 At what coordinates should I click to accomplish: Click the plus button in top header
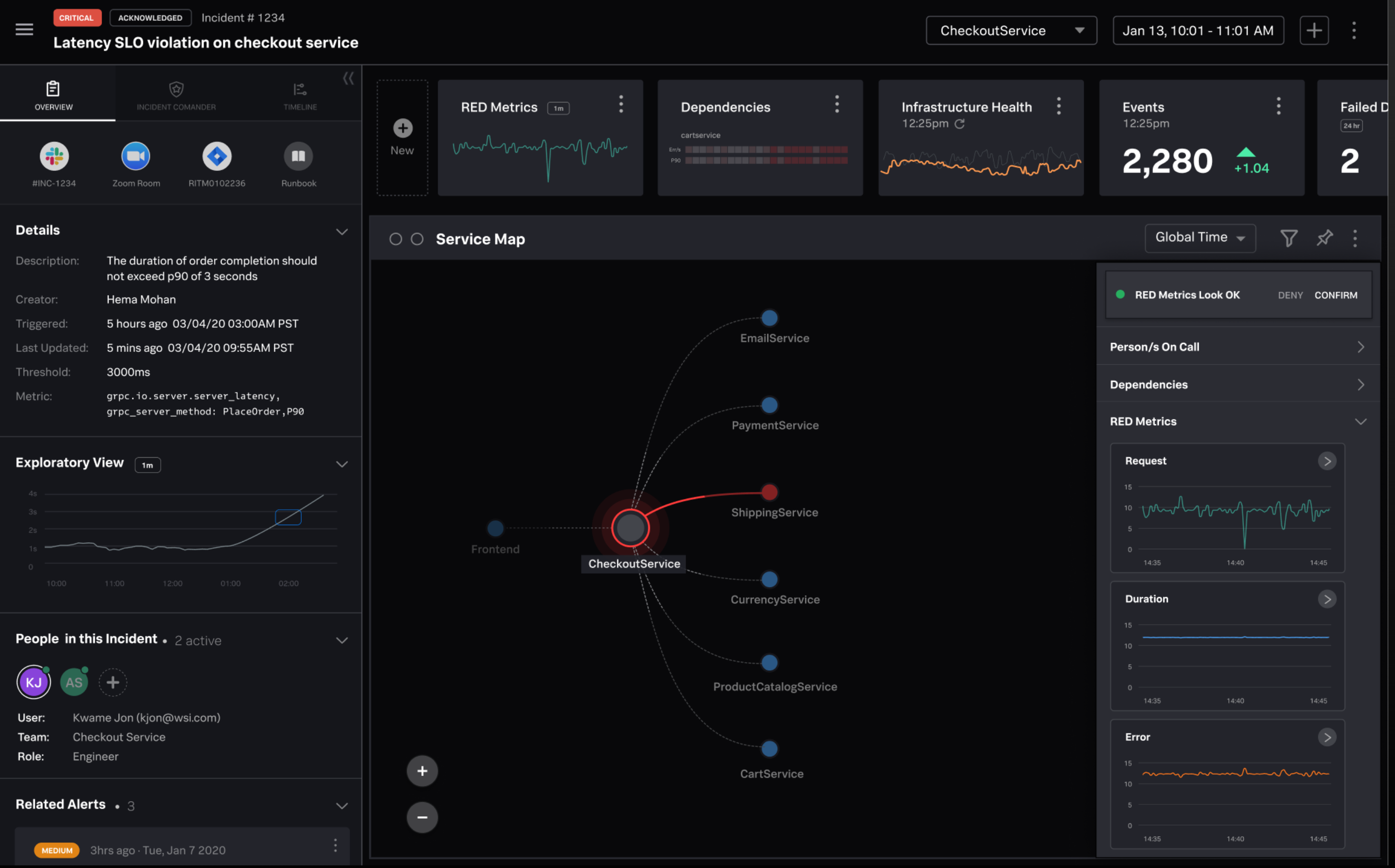pyautogui.click(x=1314, y=30)
